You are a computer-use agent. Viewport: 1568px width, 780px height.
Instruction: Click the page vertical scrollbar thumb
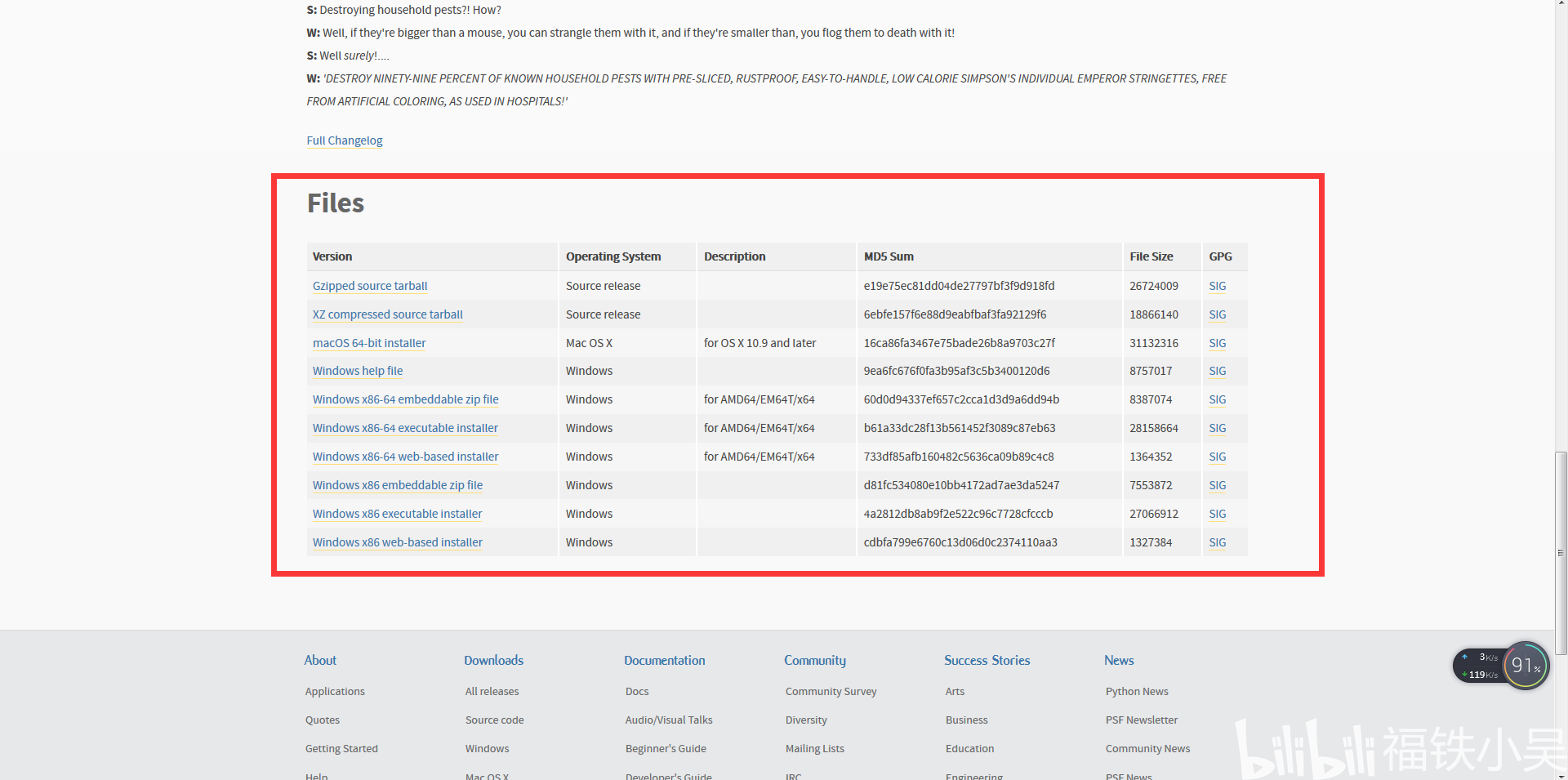point(1561,553)
